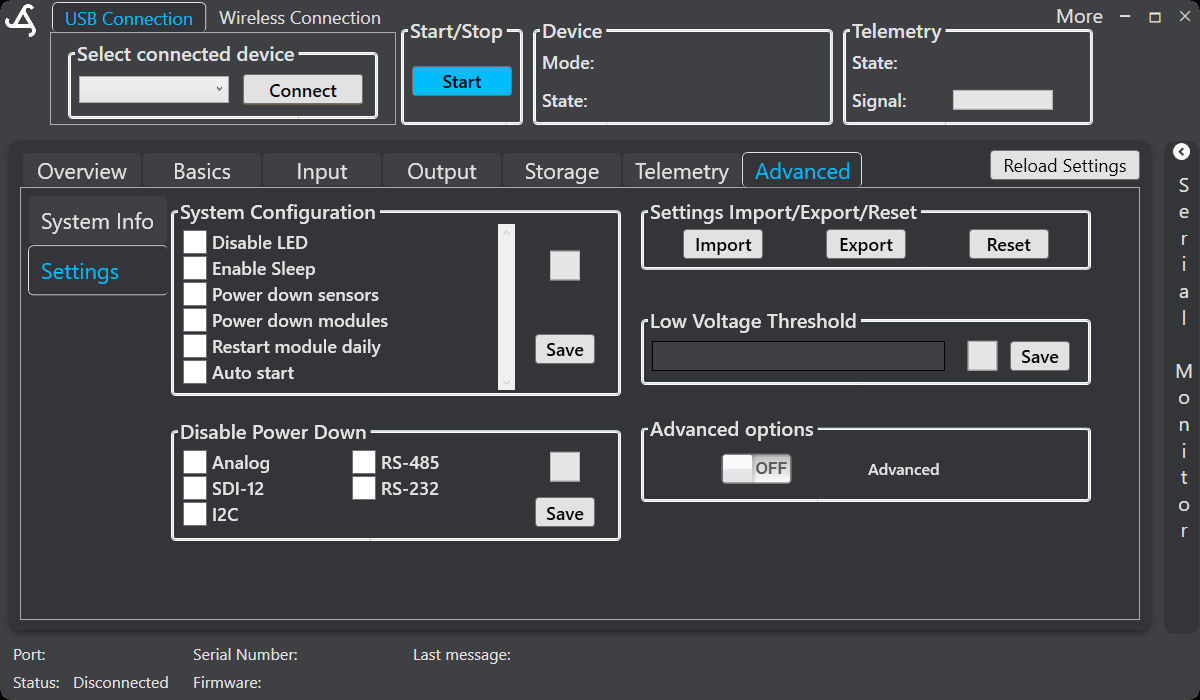Click the Advanced label beside the switch
Viewport: 1200px width, 700px height.
904,470
